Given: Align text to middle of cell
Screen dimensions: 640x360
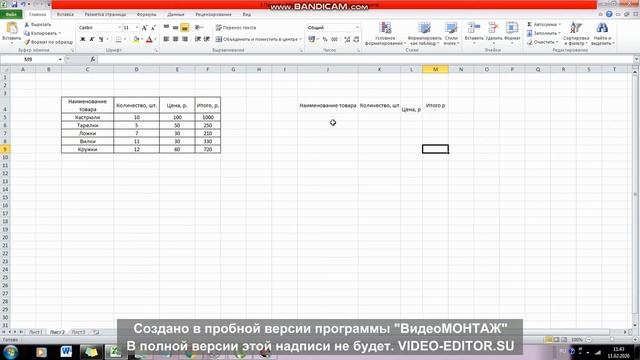Looking at the screenshot, I should coord(176,27).
